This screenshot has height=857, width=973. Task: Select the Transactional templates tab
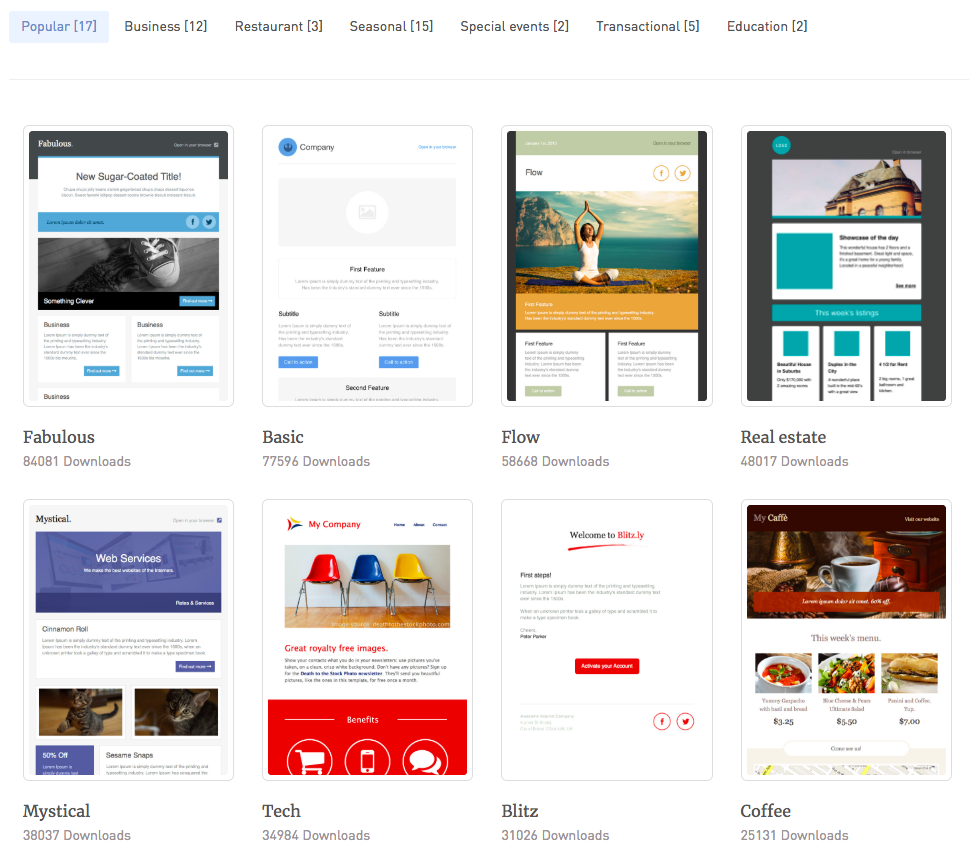click(x=647, y=26)
